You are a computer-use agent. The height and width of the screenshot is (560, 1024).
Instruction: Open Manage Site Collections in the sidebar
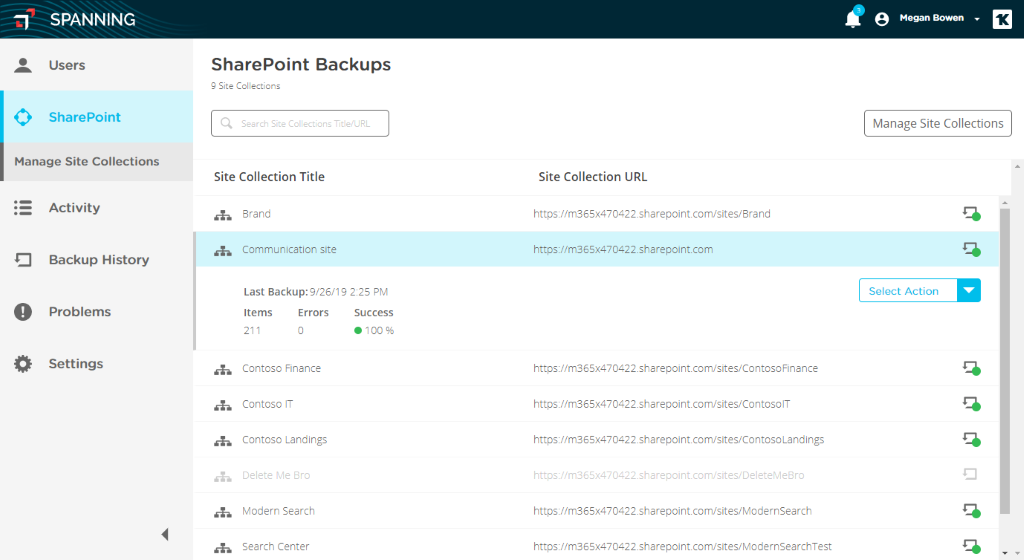(97, 161)
